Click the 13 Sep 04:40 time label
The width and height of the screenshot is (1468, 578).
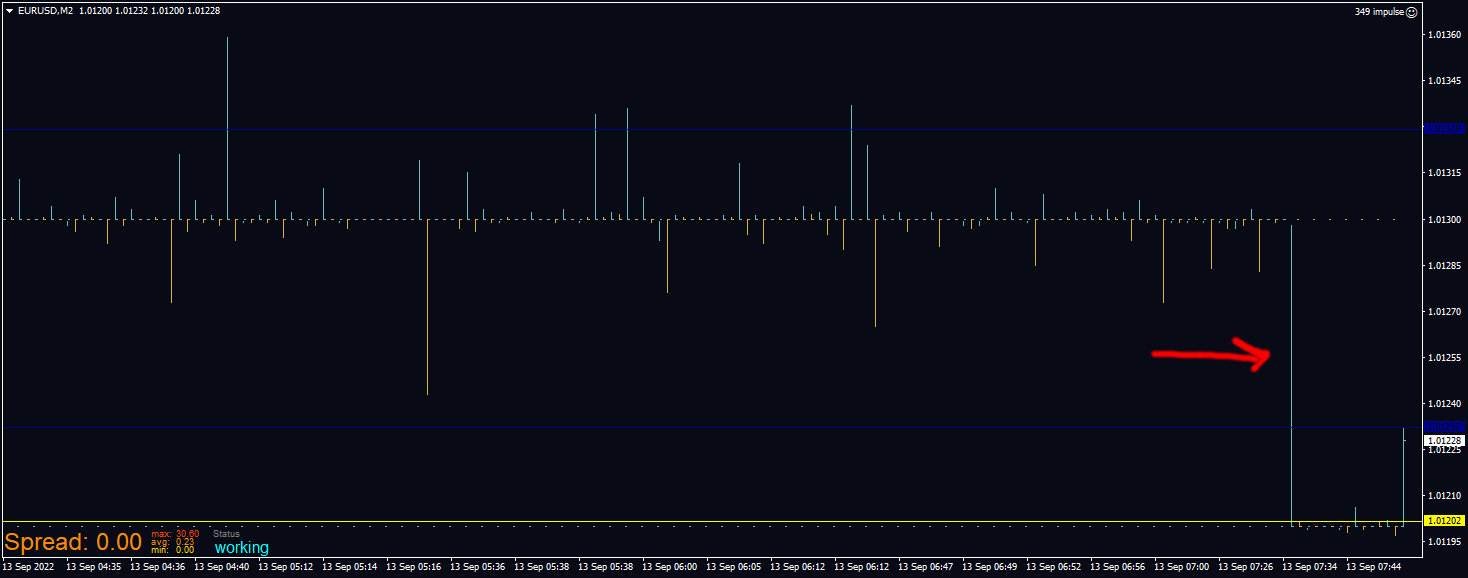coord(222,567)
